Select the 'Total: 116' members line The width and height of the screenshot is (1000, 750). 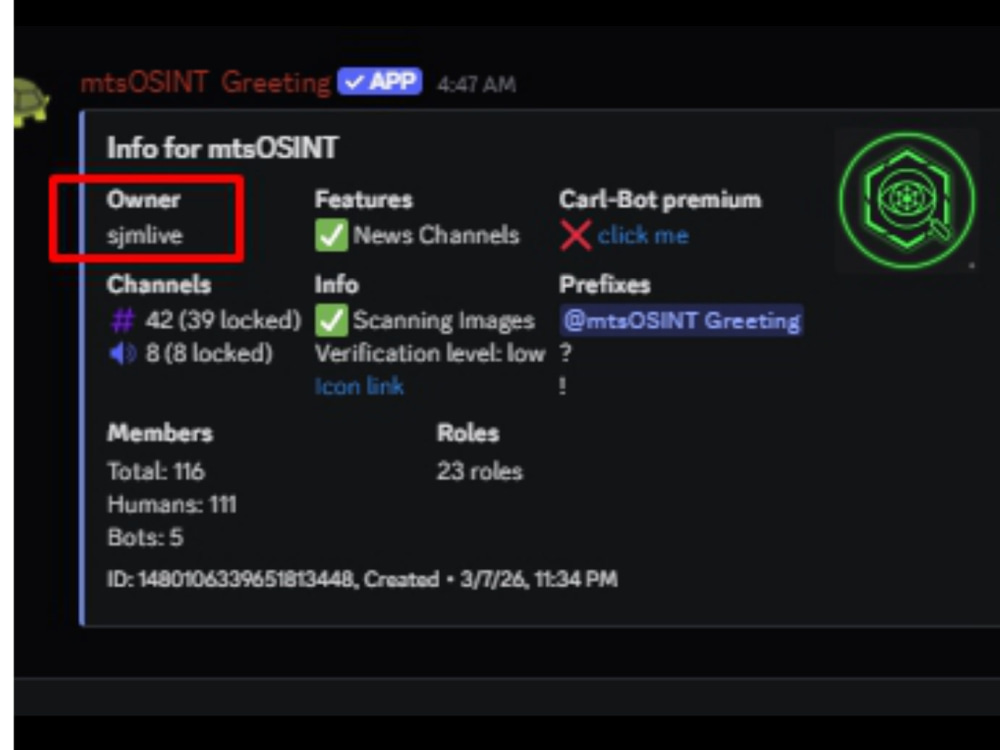(x=156, y=471)
